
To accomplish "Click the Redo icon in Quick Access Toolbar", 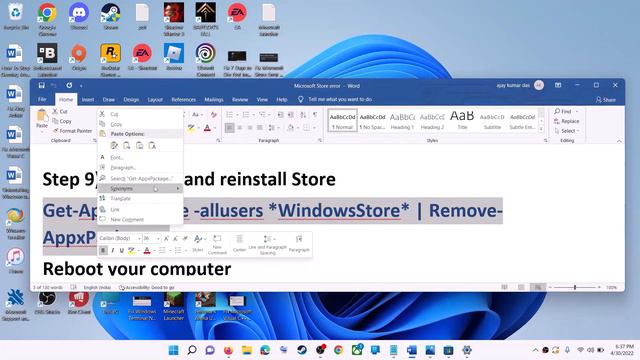I will 69,85.
